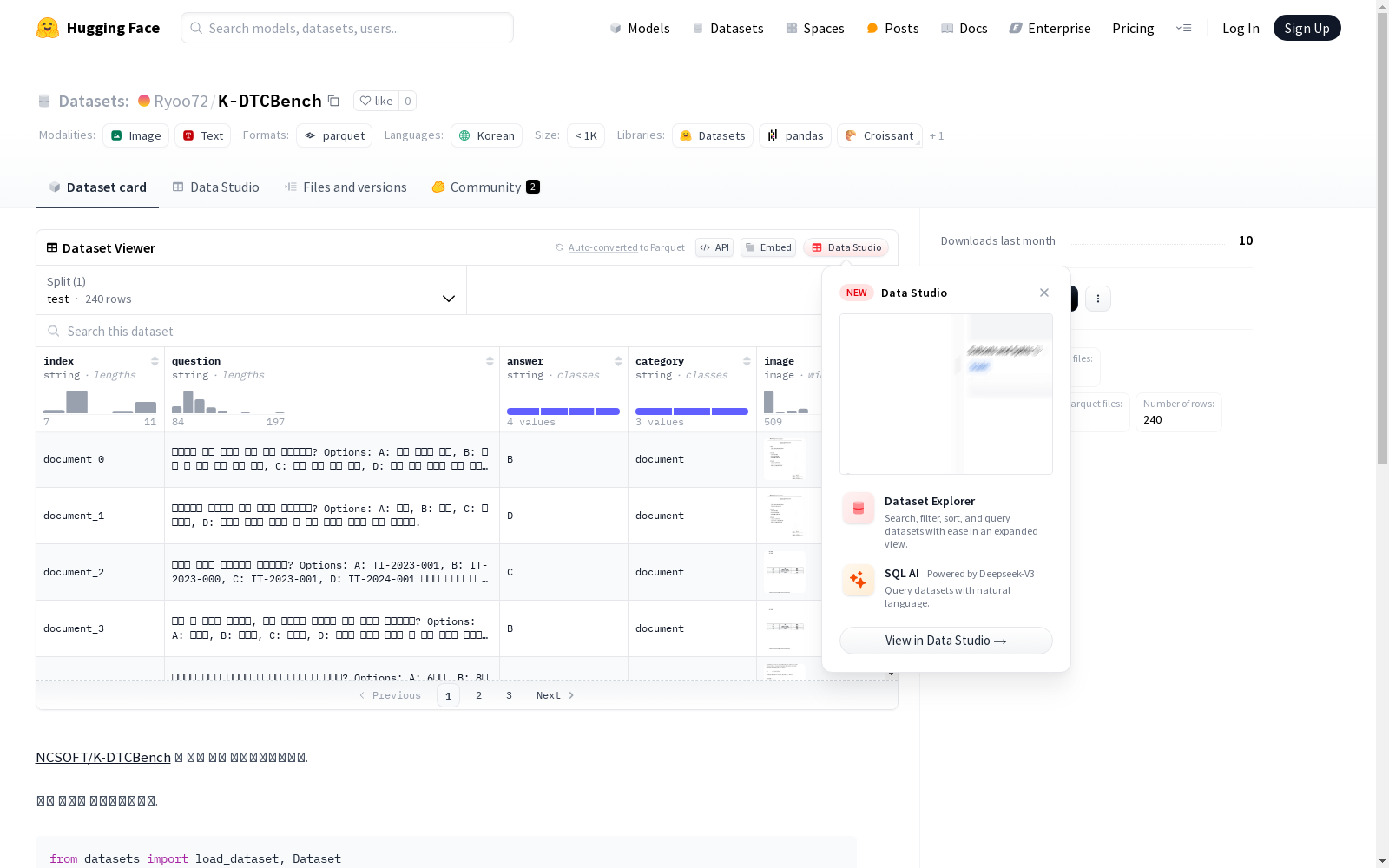Select the pandas library tag

click(795, 135)
